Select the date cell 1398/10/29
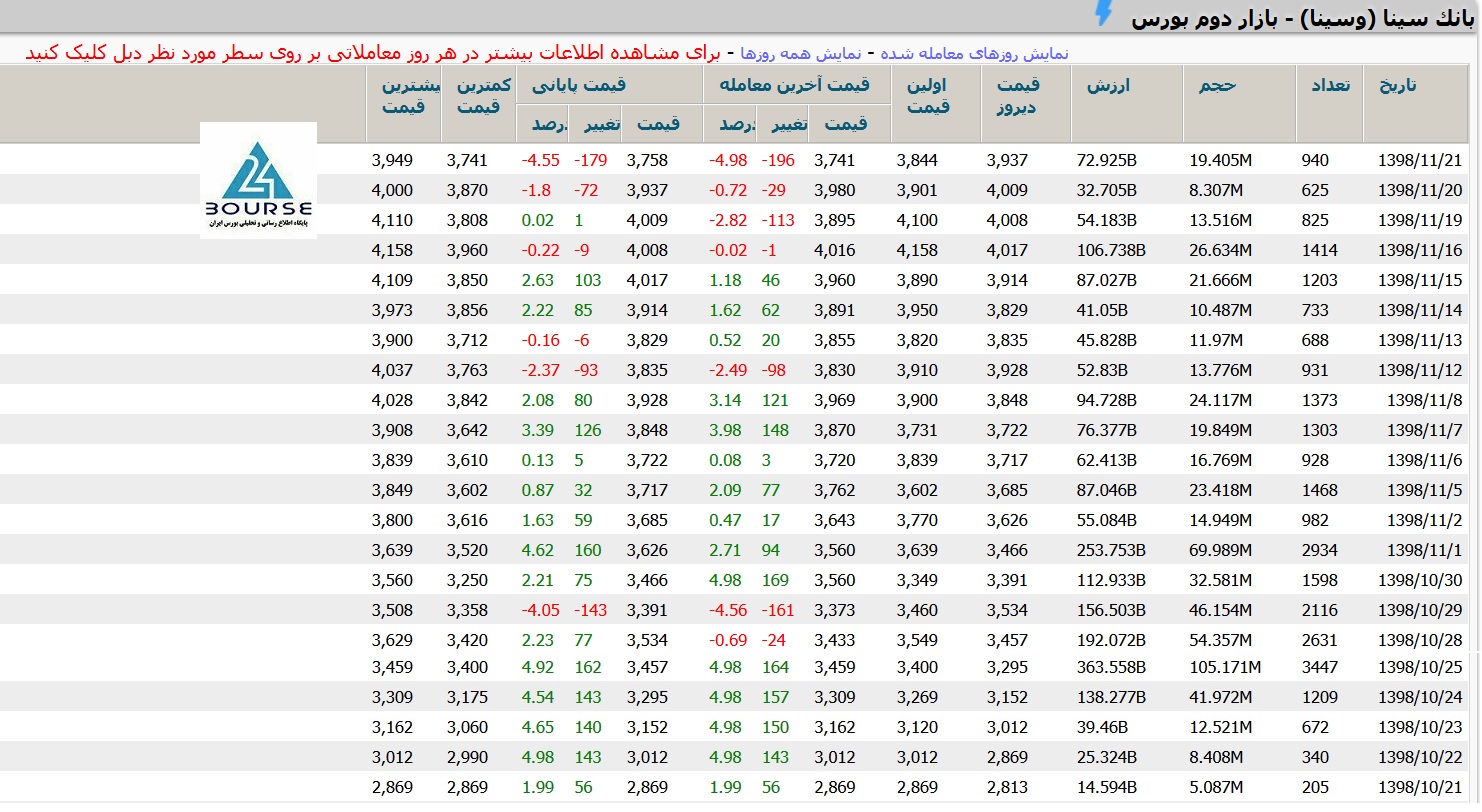The image size is (1482, 812). (1420, 610)
